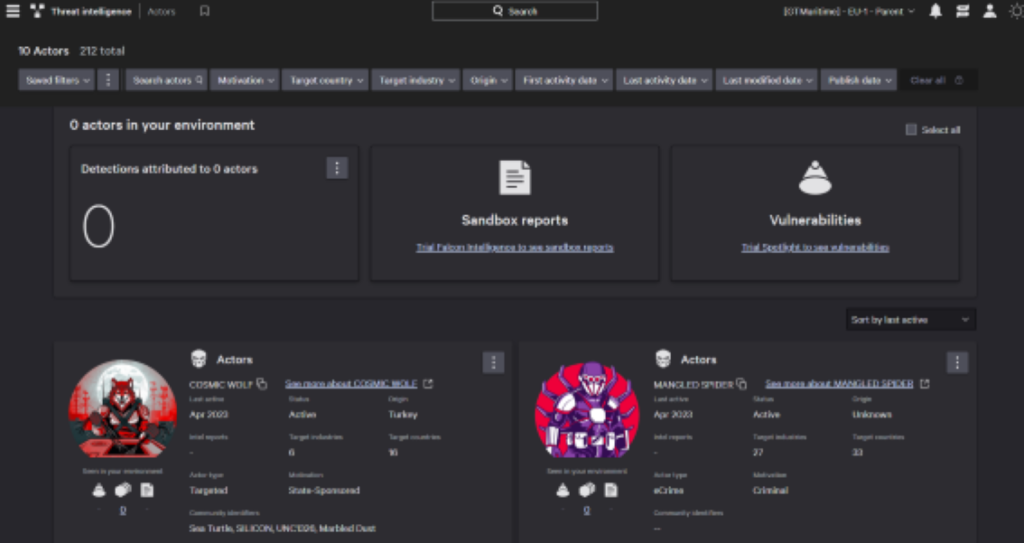Viewport: 1024px width, 543px height.
Task: Click COSMIC WOLF vulnerabilities spotlight icon
Action: (x=99, y=490)
